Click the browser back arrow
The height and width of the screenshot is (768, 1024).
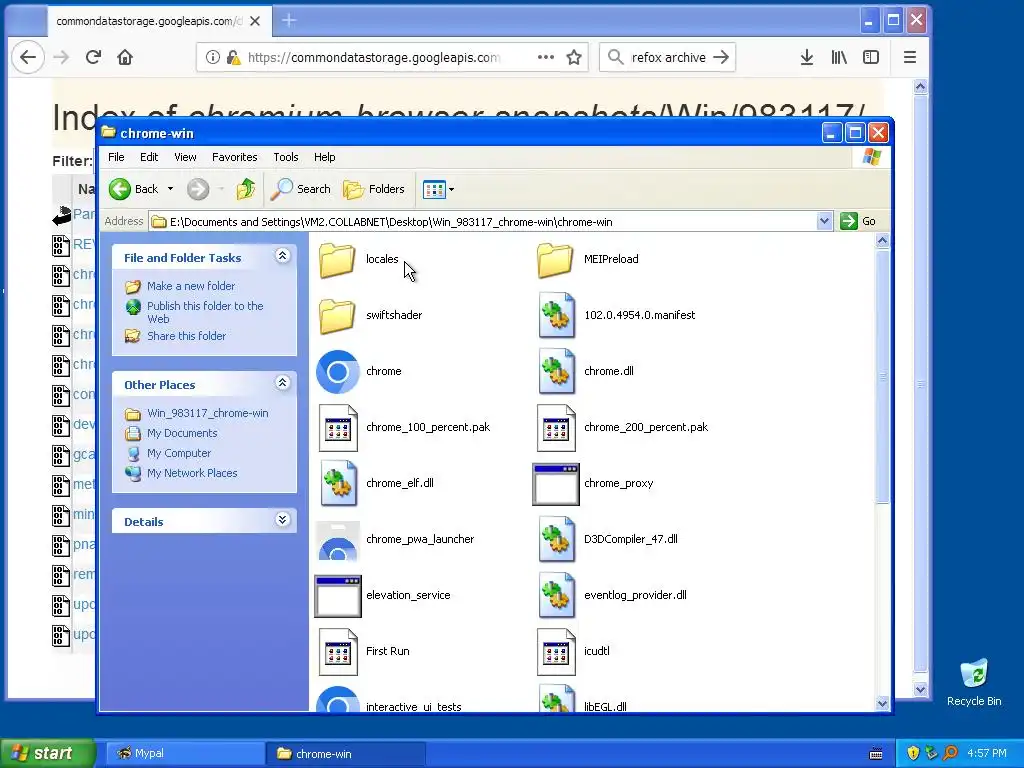(27, 57)
